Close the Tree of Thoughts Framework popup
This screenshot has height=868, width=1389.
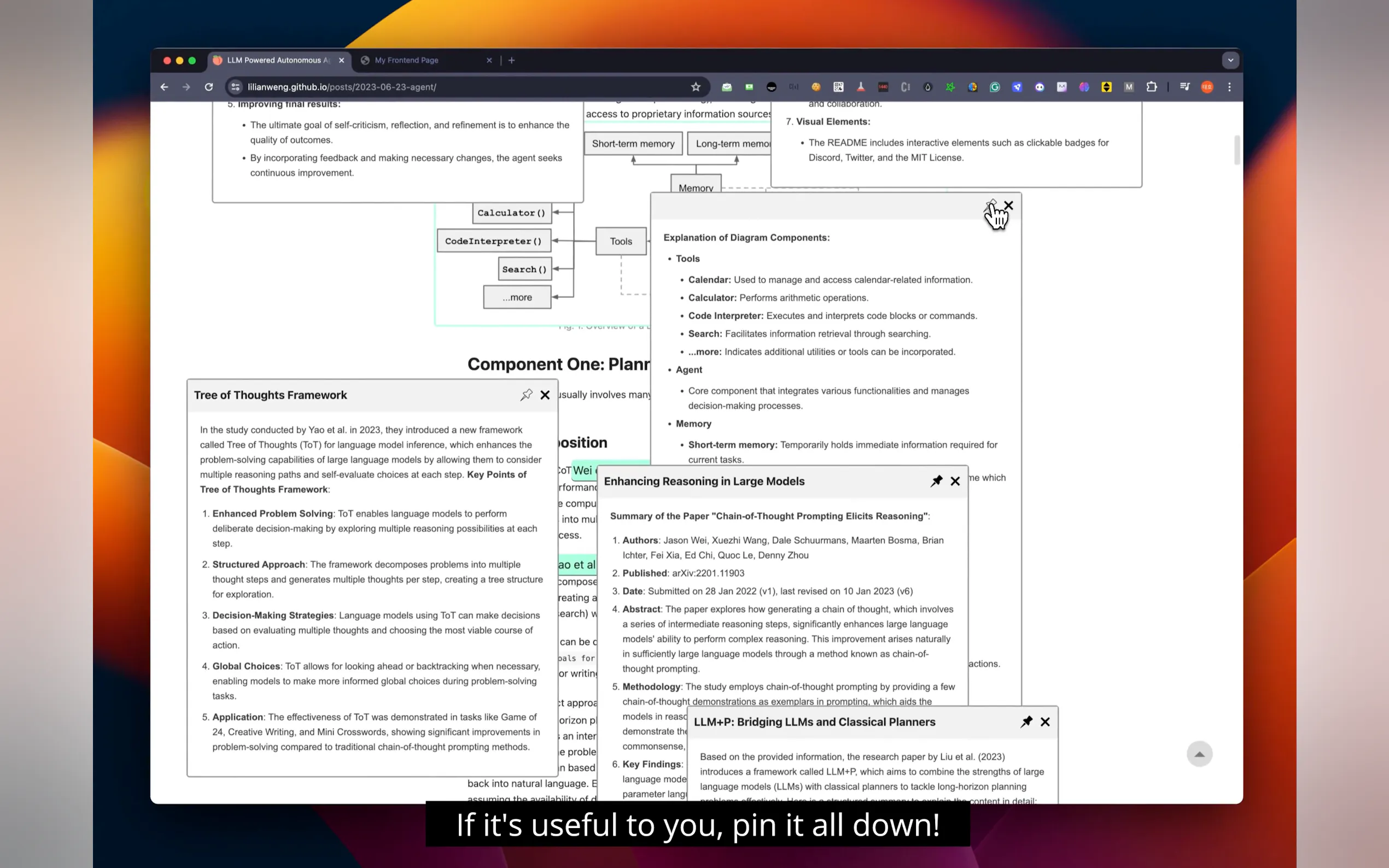(545, 395)
